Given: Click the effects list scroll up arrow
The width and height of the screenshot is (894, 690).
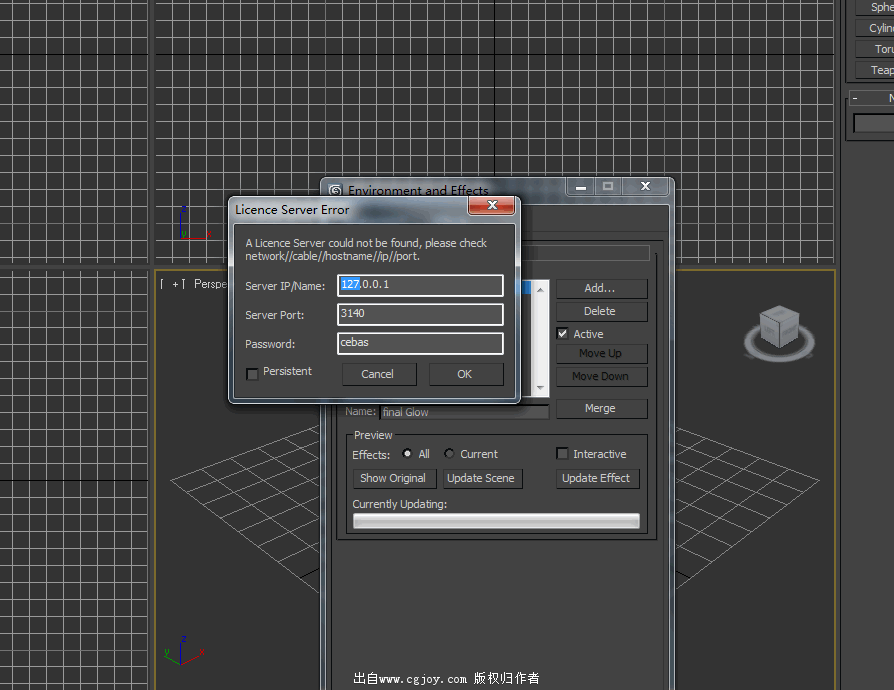Looking at the screenshot, I should 541,290.
